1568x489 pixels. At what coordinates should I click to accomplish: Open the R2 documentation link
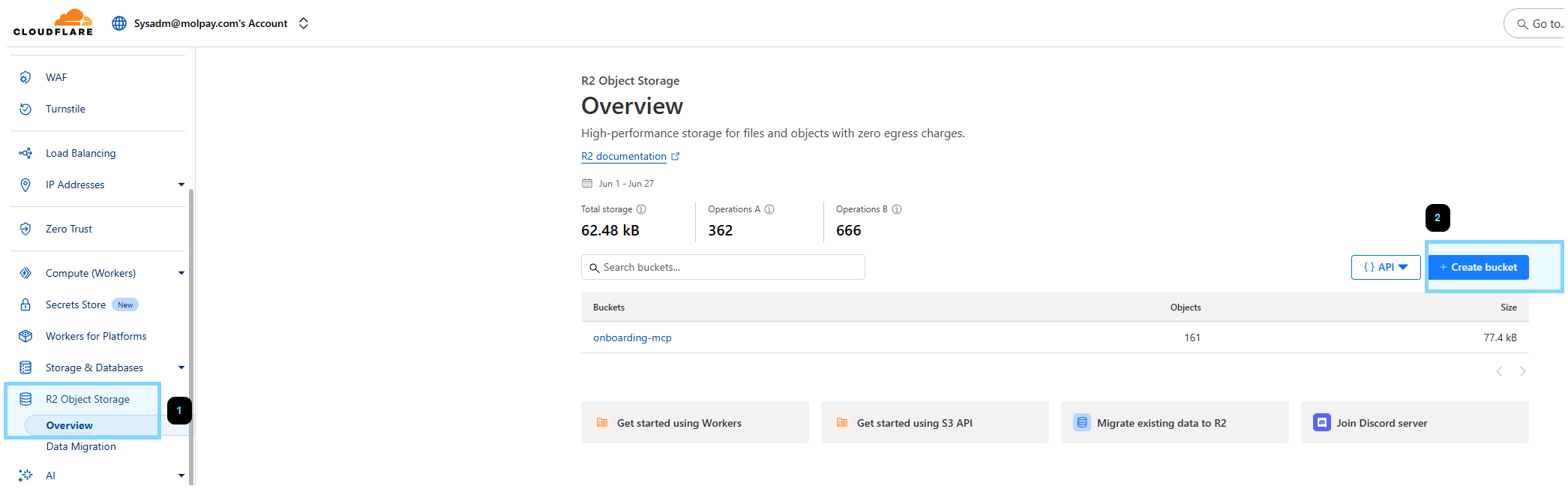click(x=624, y=156)
